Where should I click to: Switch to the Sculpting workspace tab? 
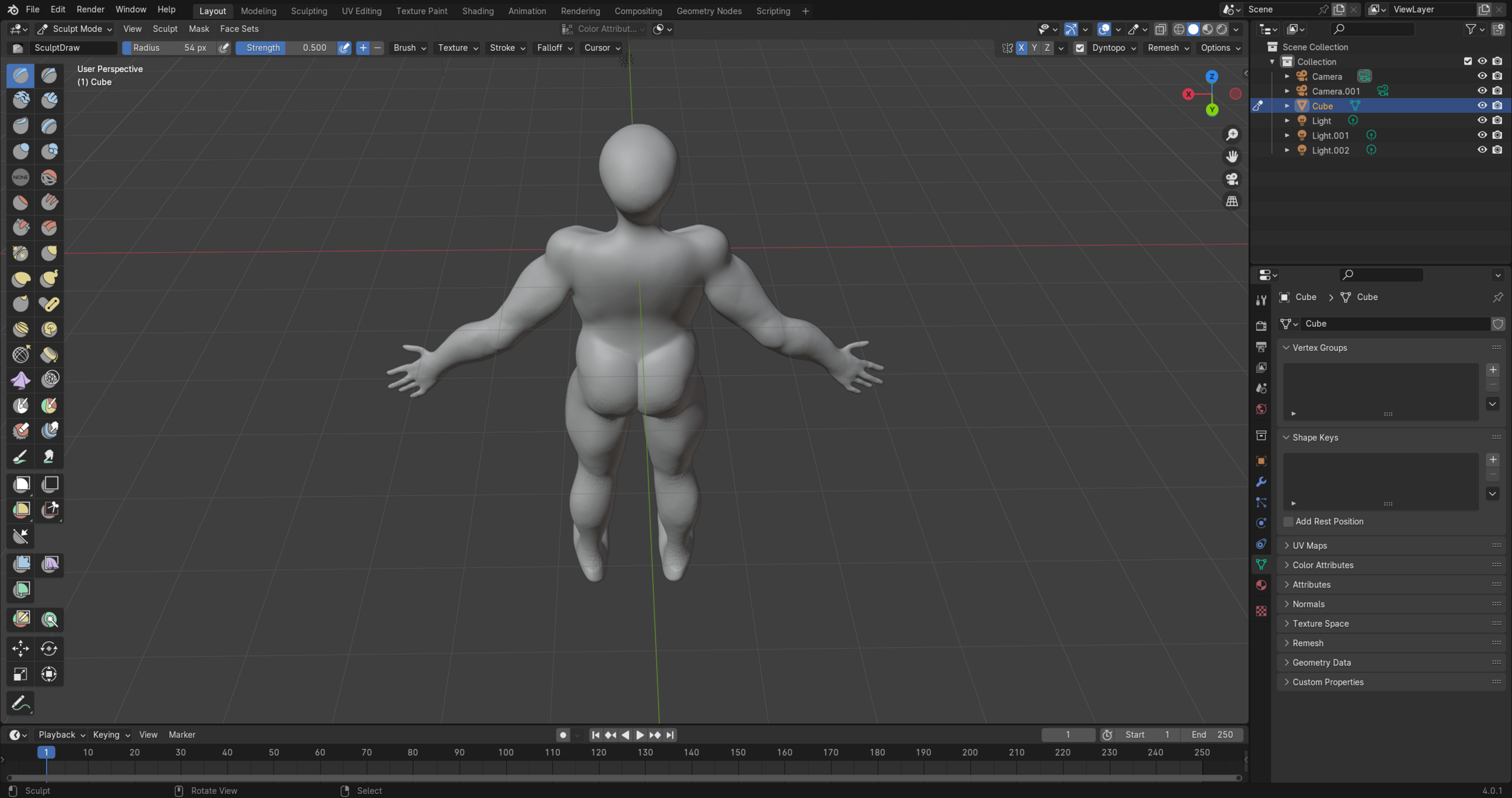[x=308, y=11]
